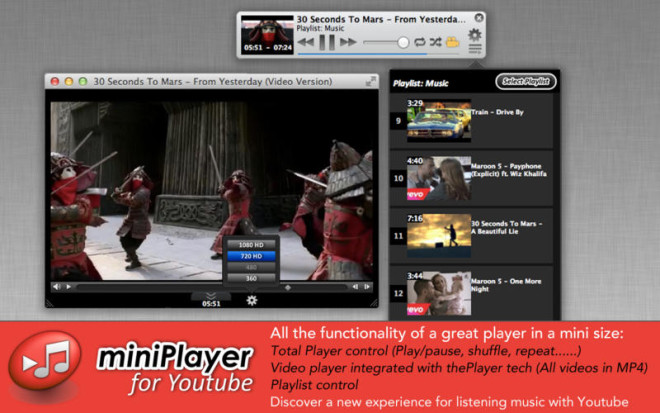Open mini player settings gear

[x=475, y=35]
